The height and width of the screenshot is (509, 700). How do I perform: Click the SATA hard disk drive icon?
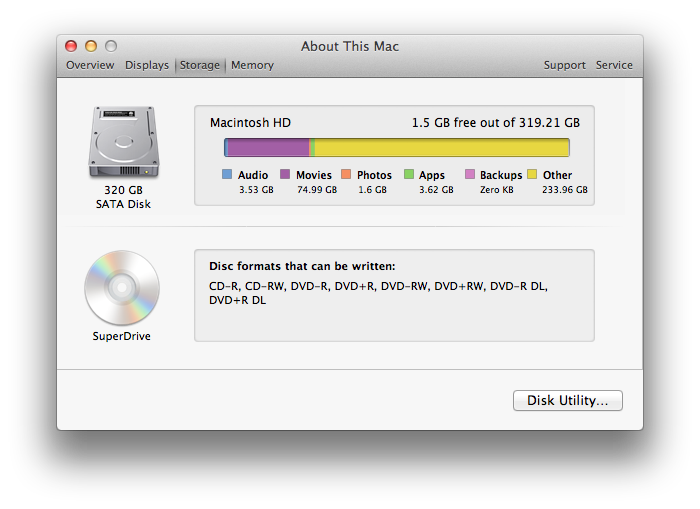[x=122, y=143]
